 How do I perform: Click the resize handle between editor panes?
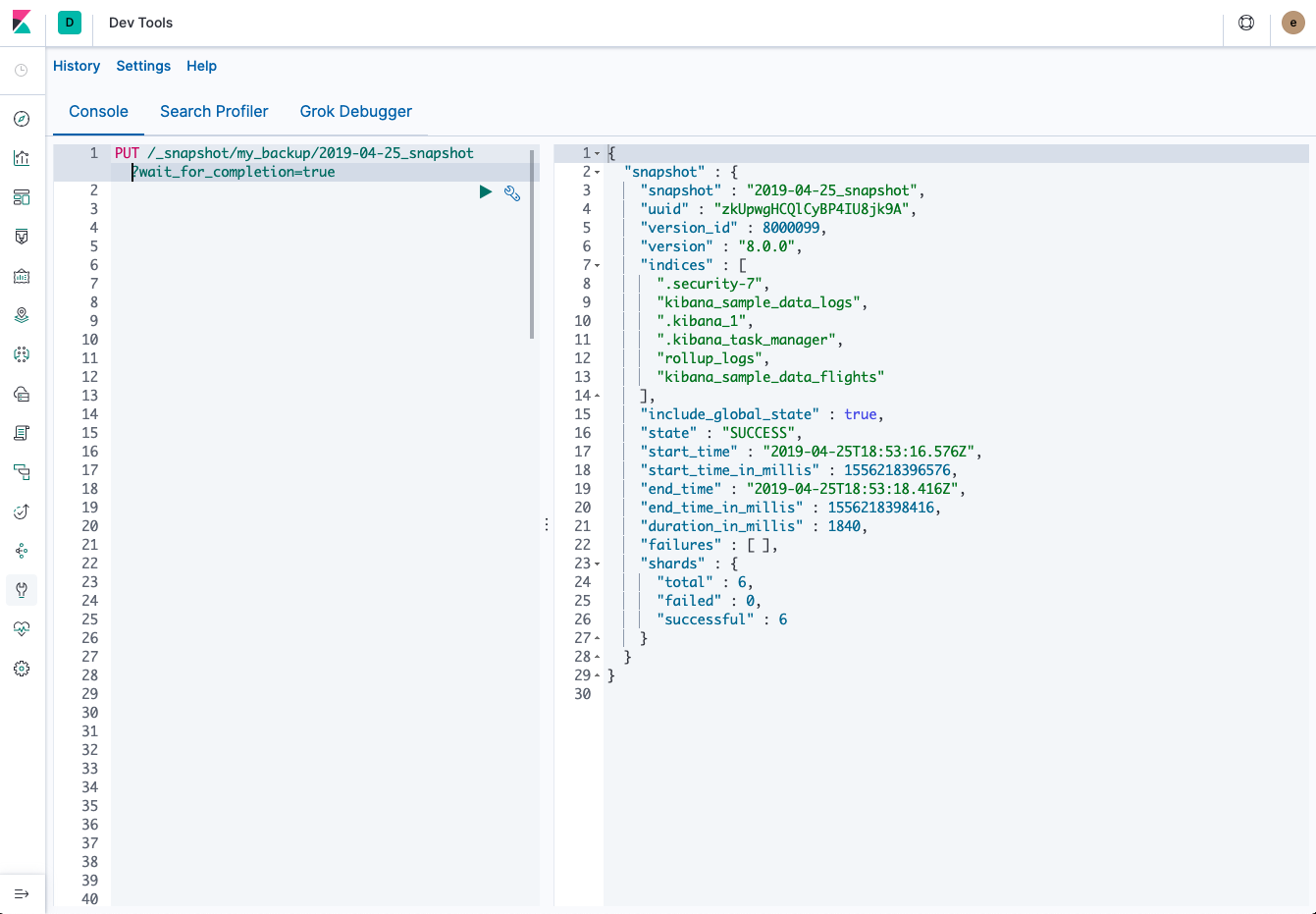[547, 525]
